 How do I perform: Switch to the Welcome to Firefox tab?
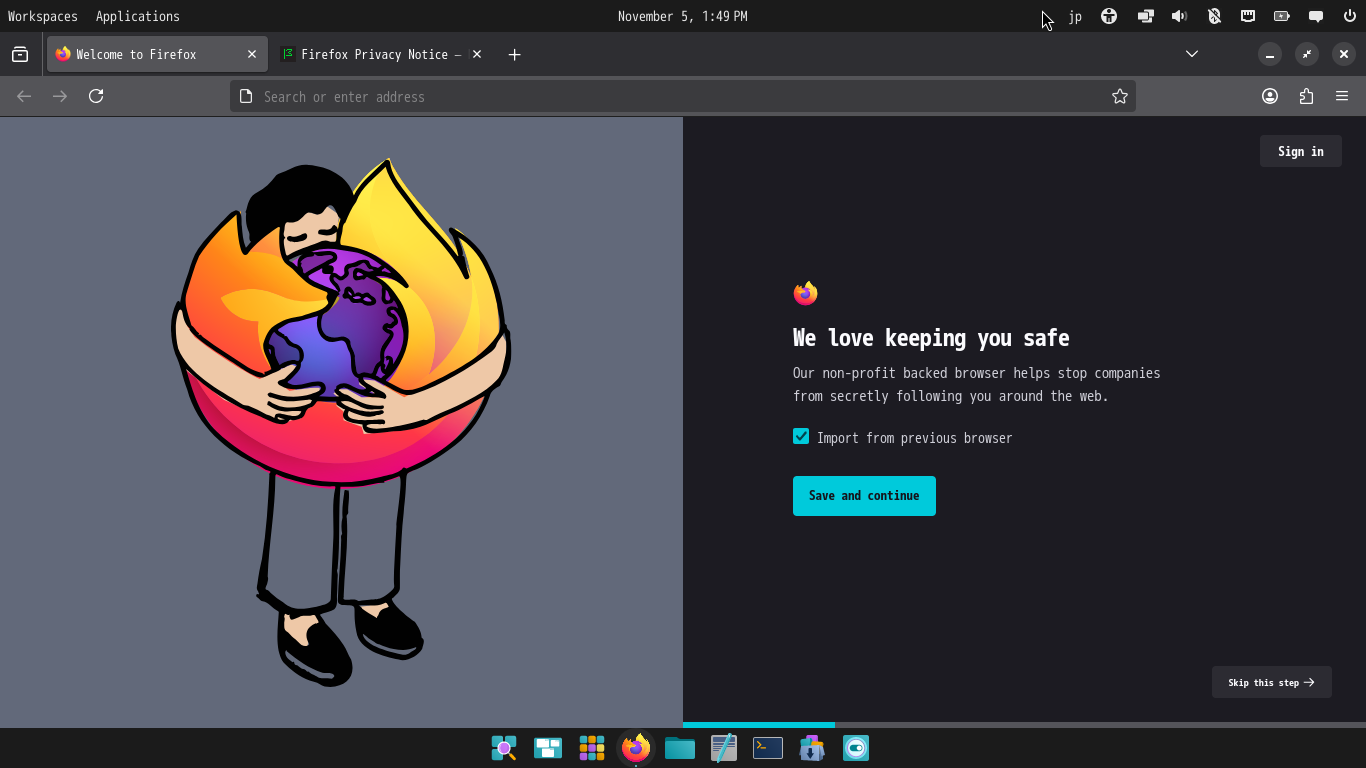(157, 54)
